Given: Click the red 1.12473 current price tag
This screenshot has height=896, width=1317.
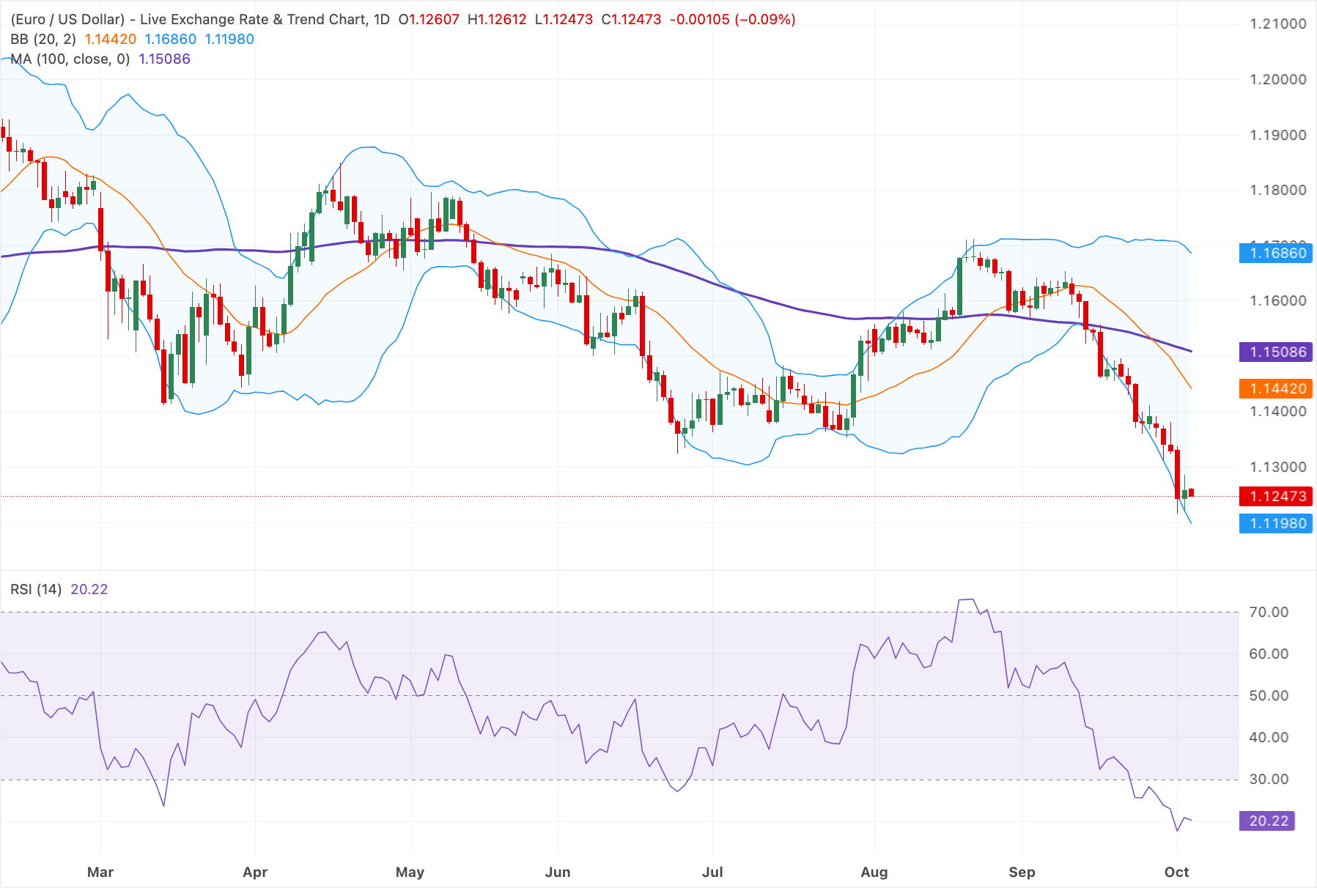Looking at the screenshot, I should tap(1276, 497).
